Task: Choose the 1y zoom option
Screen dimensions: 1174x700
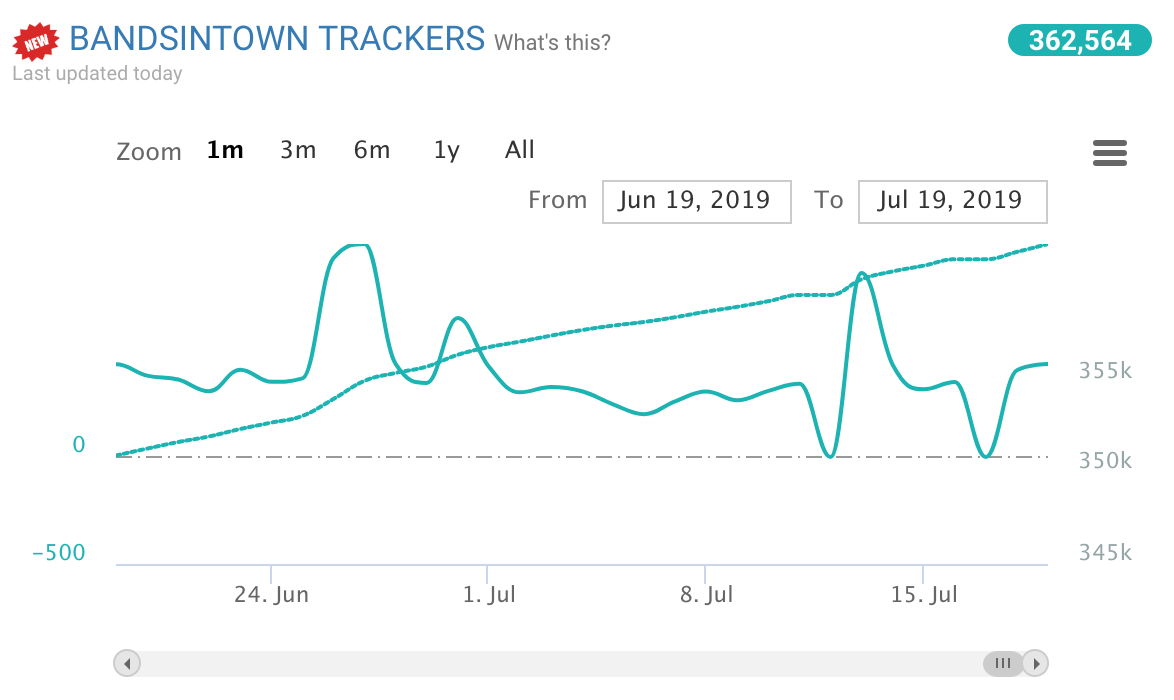Action: coord(447,150)
